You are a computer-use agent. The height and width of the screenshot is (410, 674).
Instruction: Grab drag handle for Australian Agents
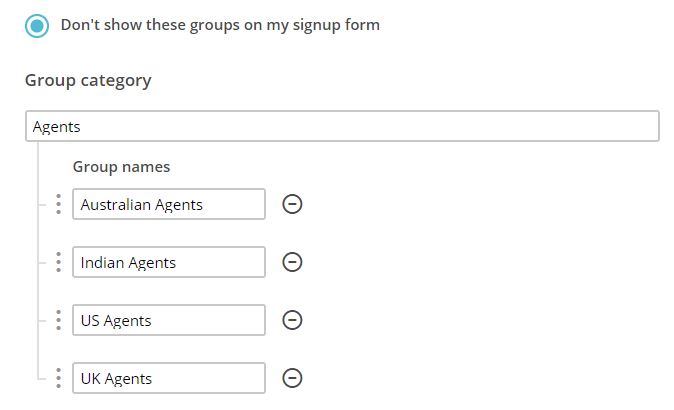58,204
